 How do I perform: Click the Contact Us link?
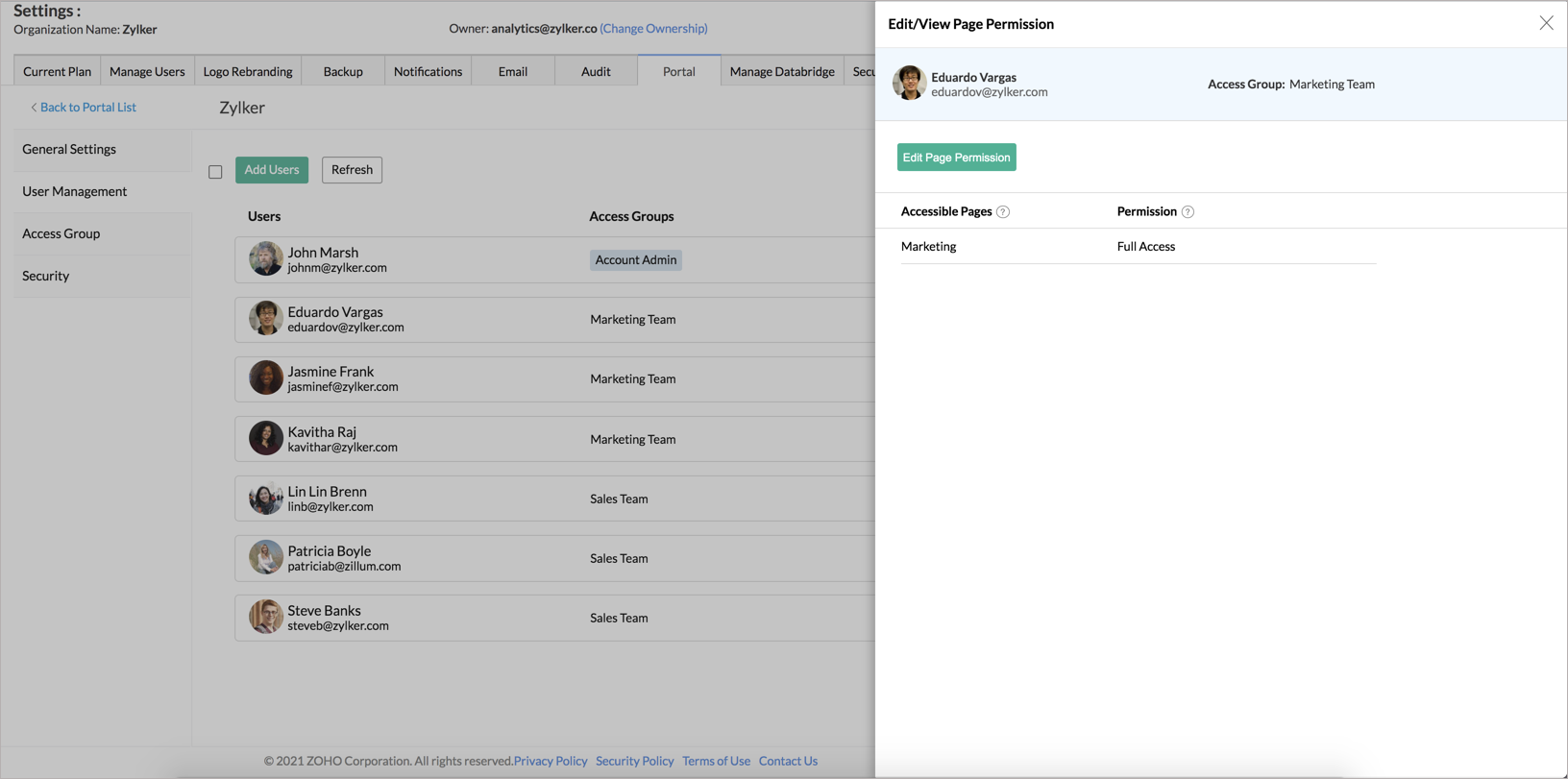coord(789,761)
